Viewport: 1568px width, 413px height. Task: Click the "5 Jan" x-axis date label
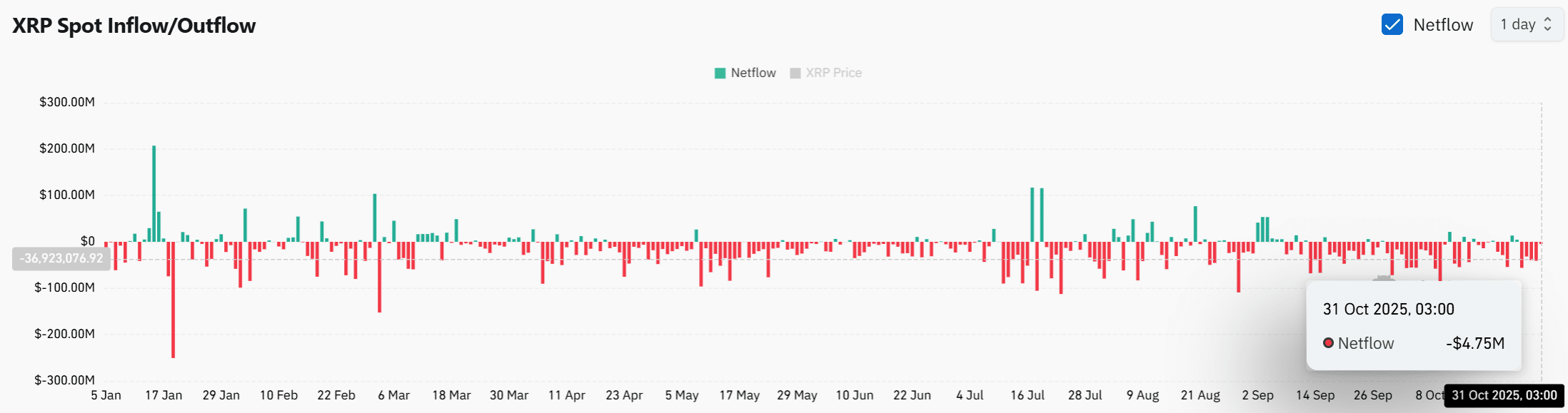click(x=105, y=394)
